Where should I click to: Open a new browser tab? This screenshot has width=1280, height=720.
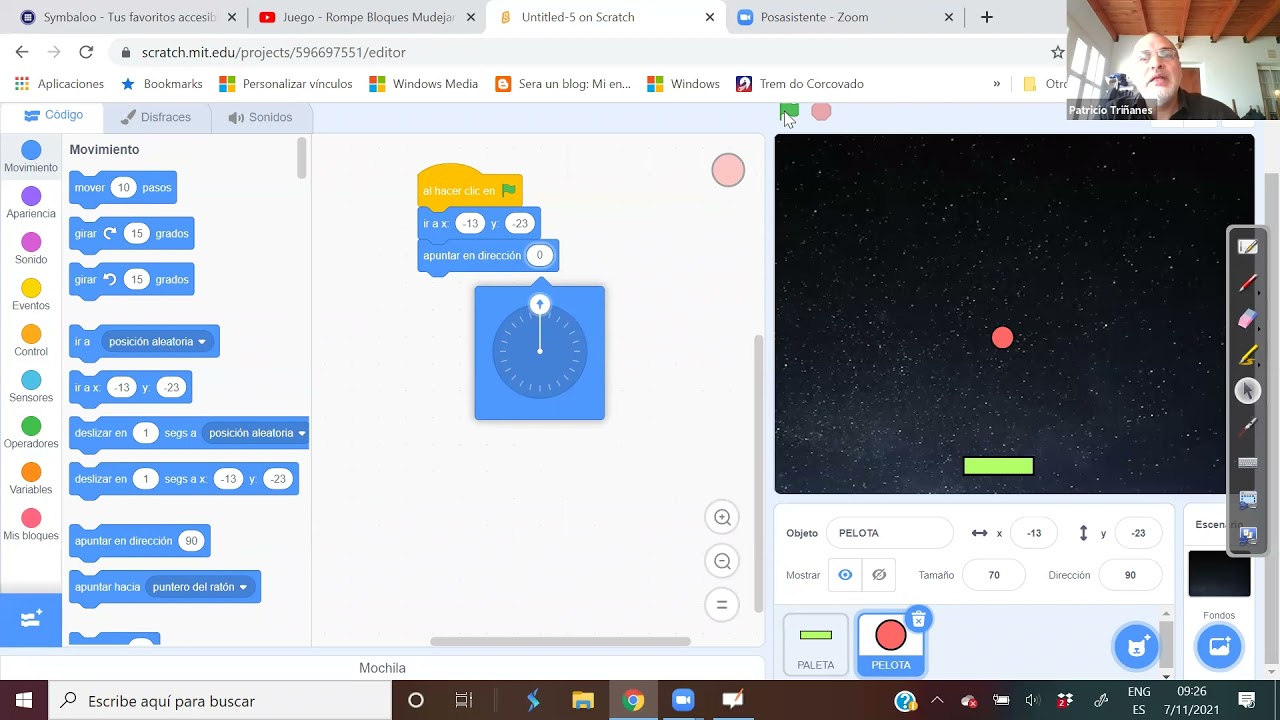(987, 17)
